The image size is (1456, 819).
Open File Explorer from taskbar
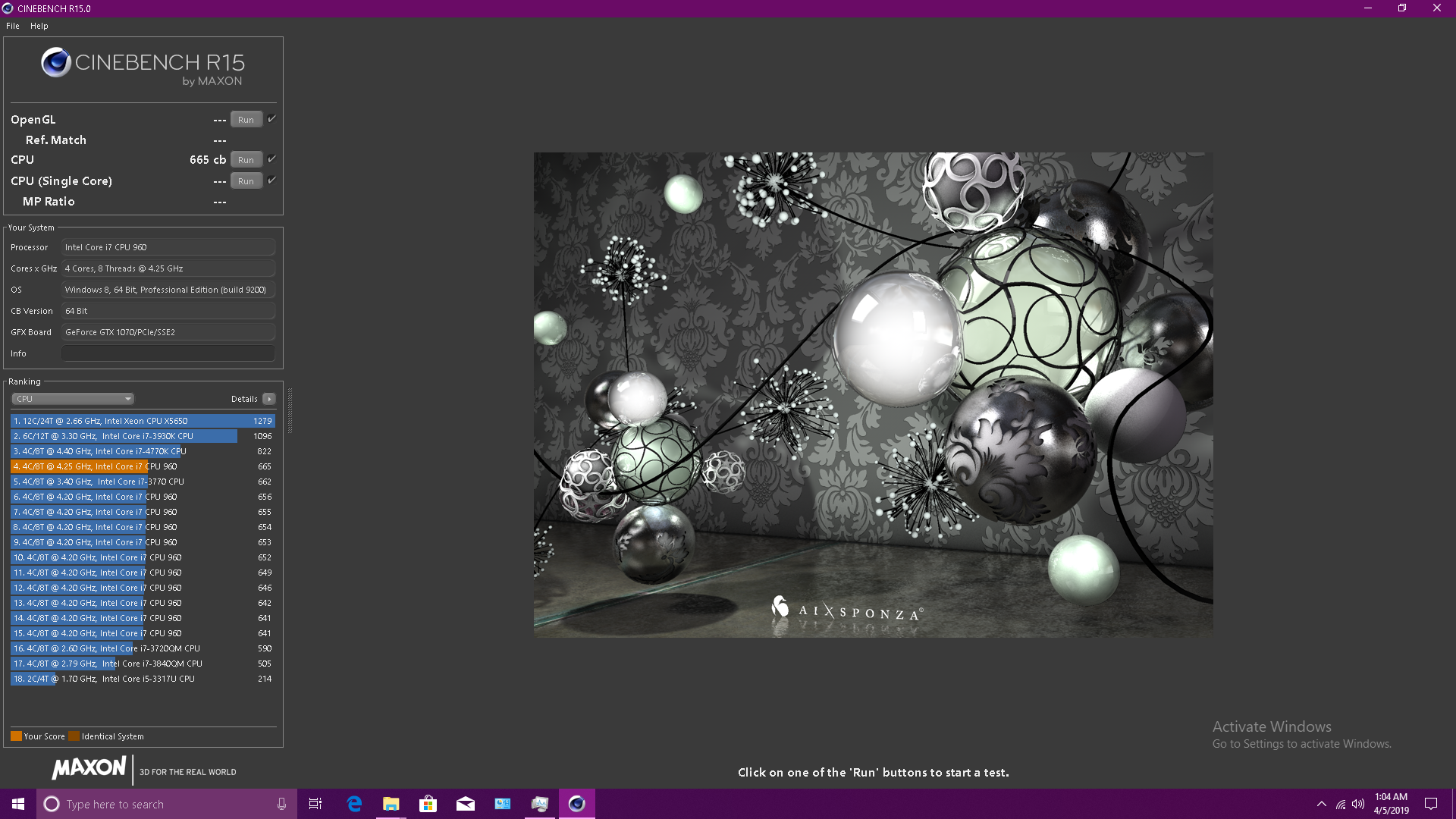391,804
